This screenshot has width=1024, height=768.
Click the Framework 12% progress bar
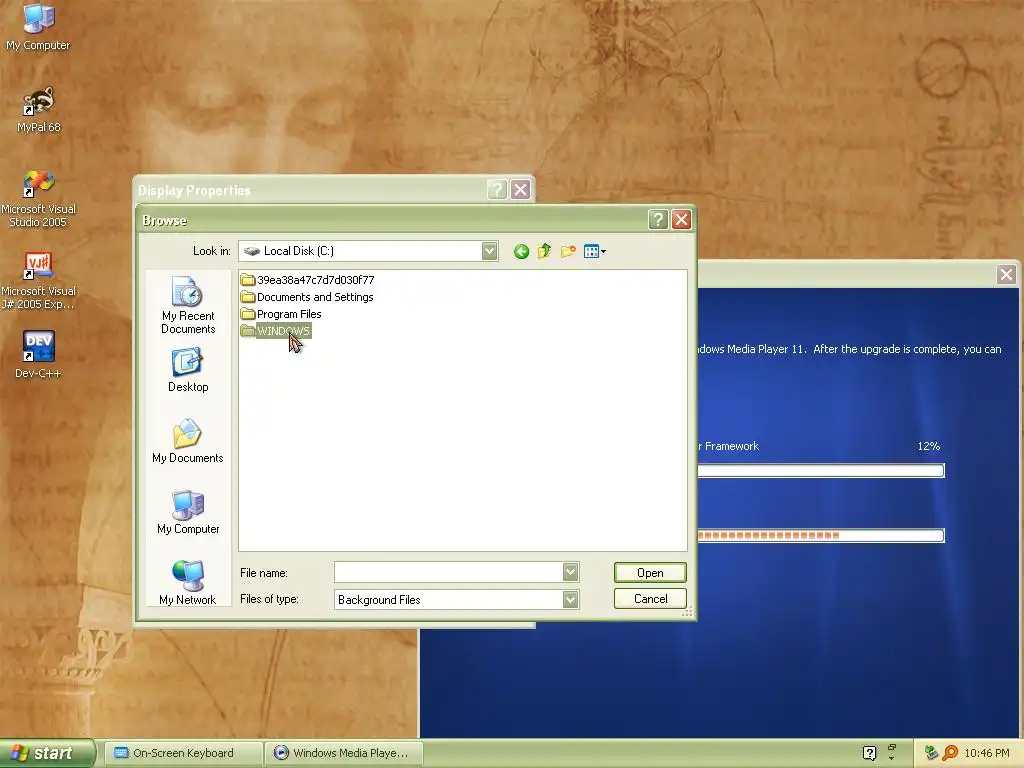(x=821, y=470)
